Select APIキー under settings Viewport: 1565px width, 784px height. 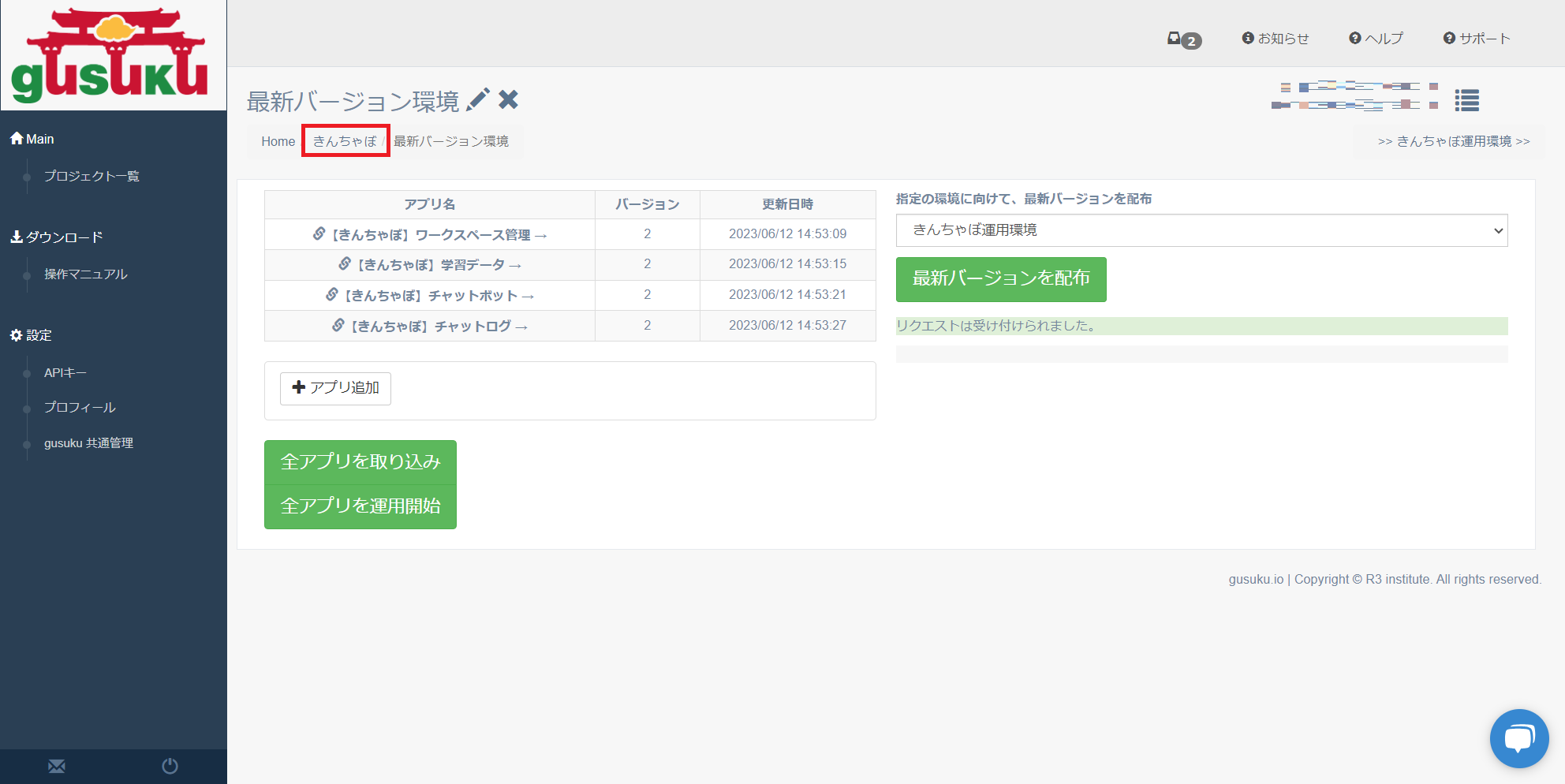point(65,372)
